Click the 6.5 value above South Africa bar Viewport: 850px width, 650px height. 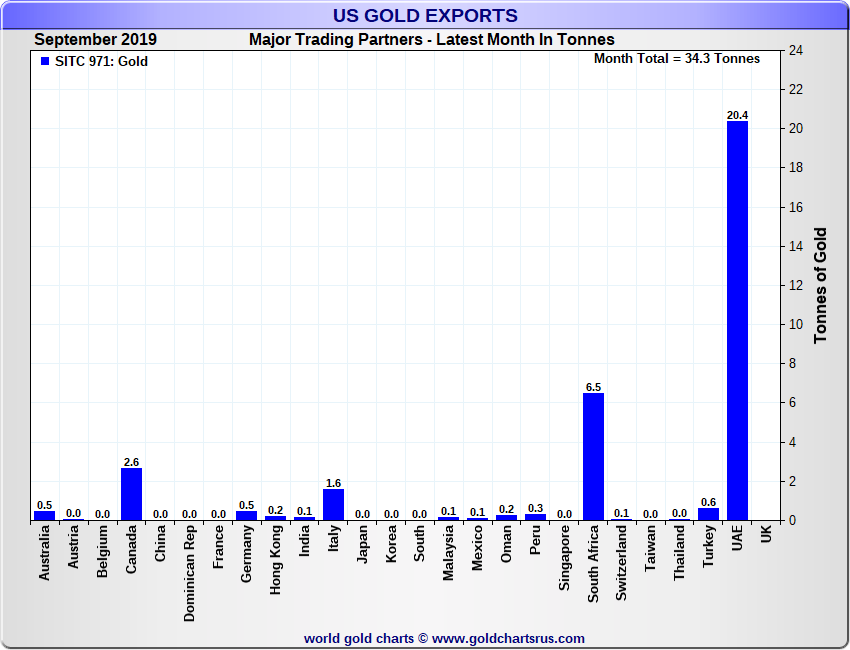point(593,387)
